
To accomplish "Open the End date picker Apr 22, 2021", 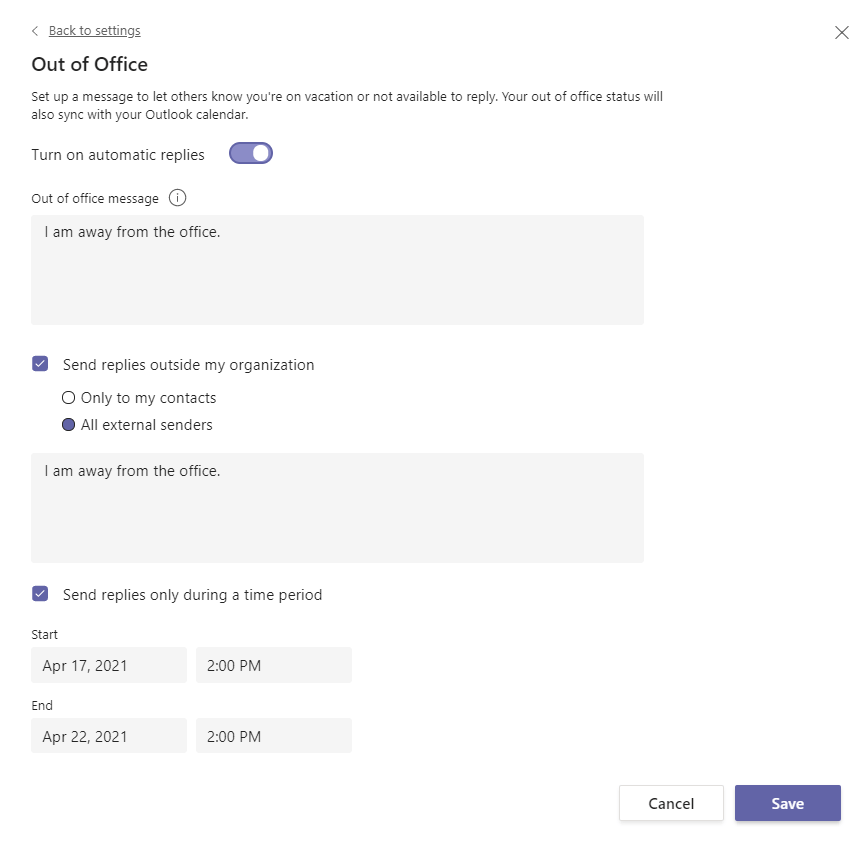I will pos(108,736).
